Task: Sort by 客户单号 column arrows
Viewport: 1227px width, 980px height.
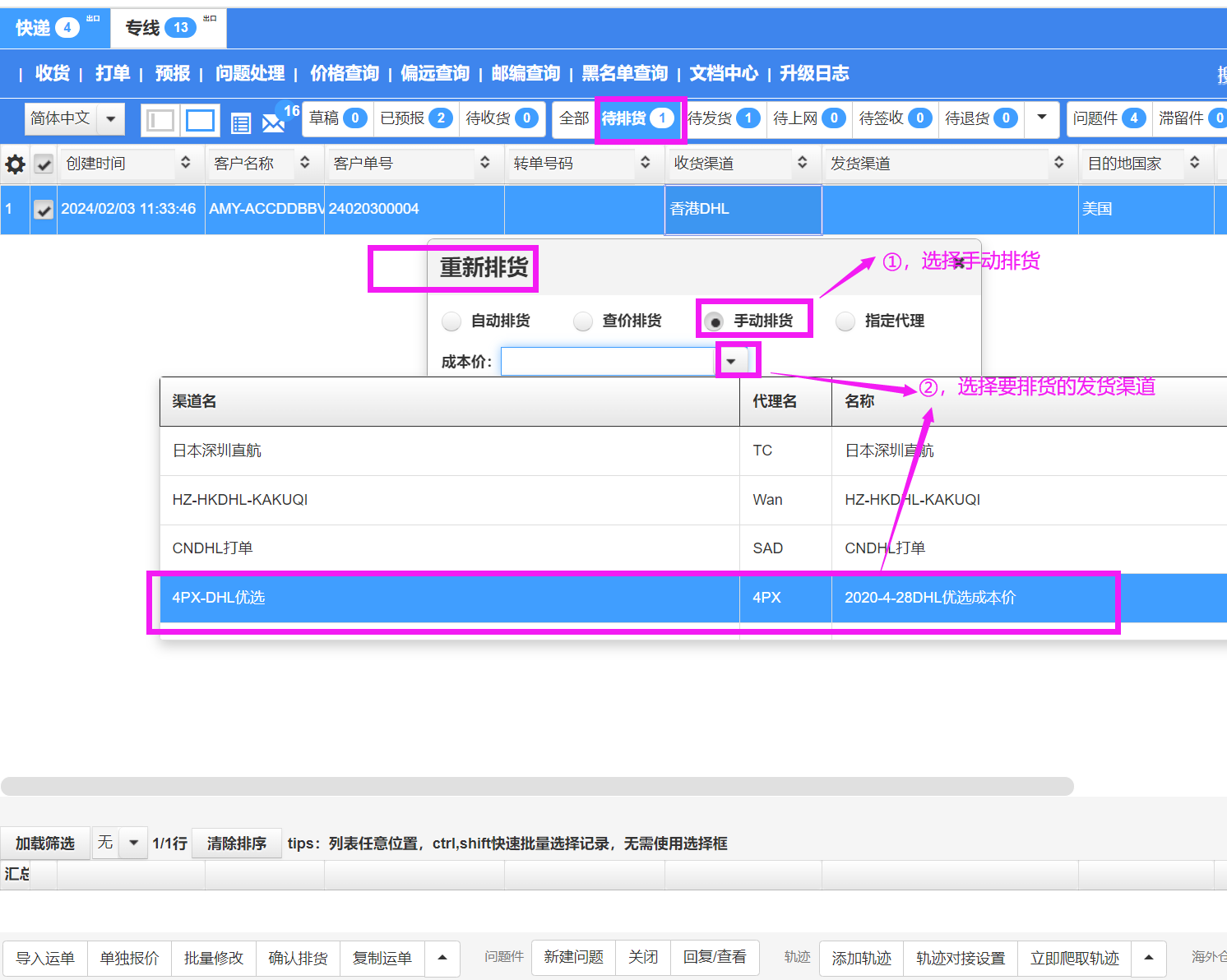Action: (x=485, y=163)
